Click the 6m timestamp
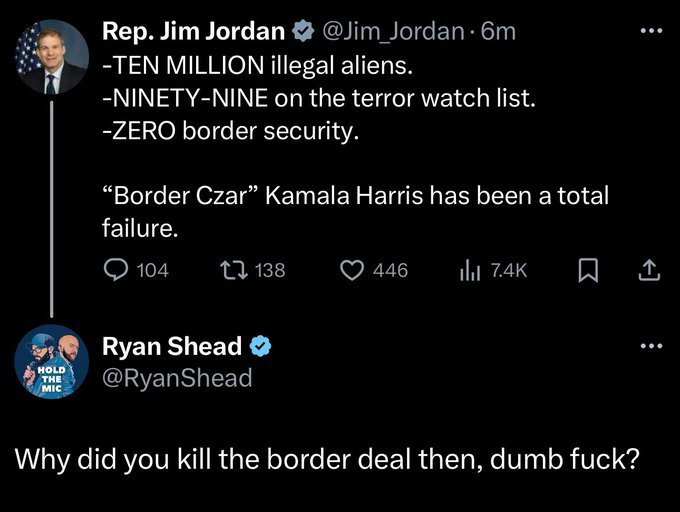680x512 pixels. tap(499, 31)
